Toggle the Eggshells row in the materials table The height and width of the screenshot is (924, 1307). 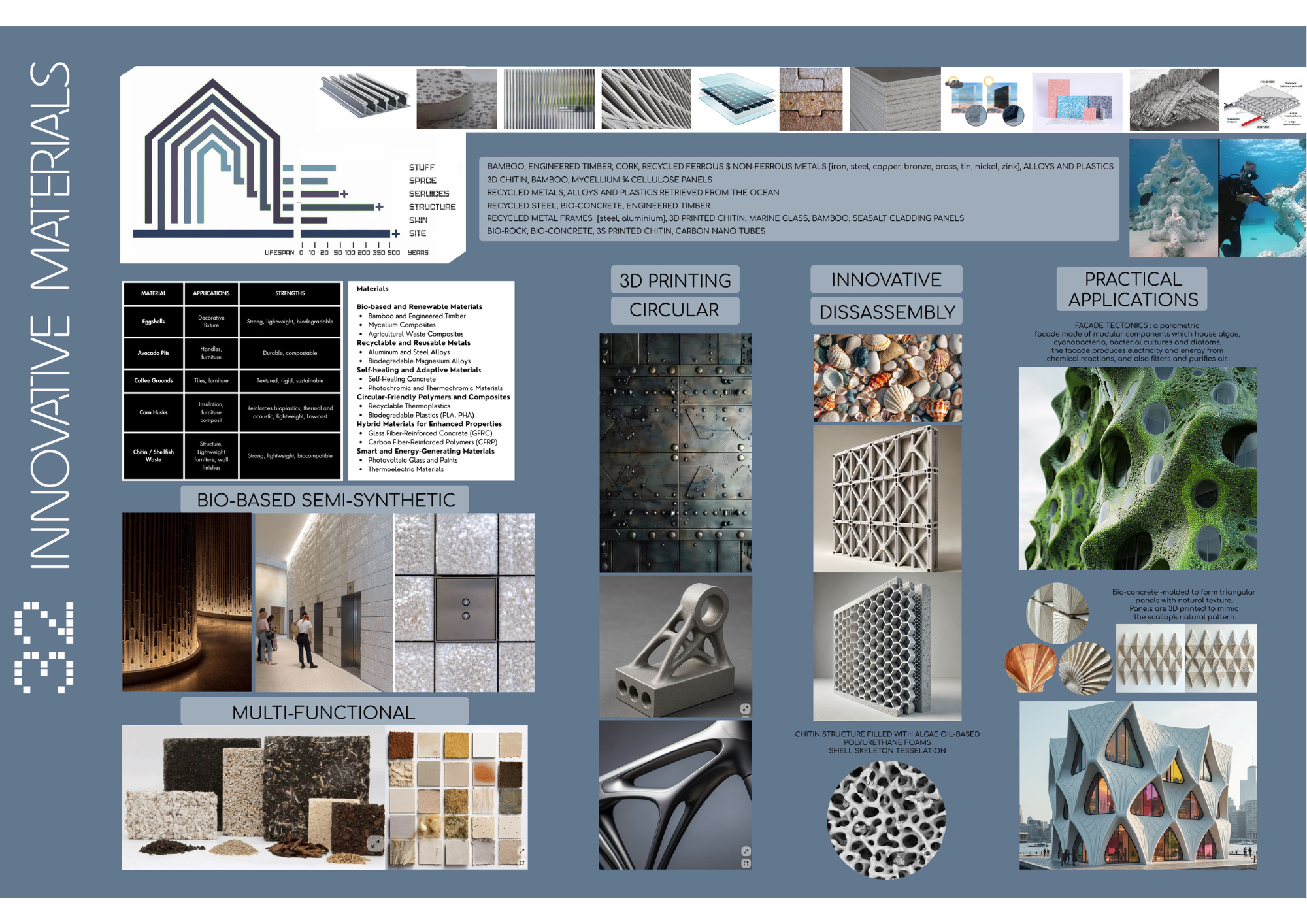[x=154, y=322]
